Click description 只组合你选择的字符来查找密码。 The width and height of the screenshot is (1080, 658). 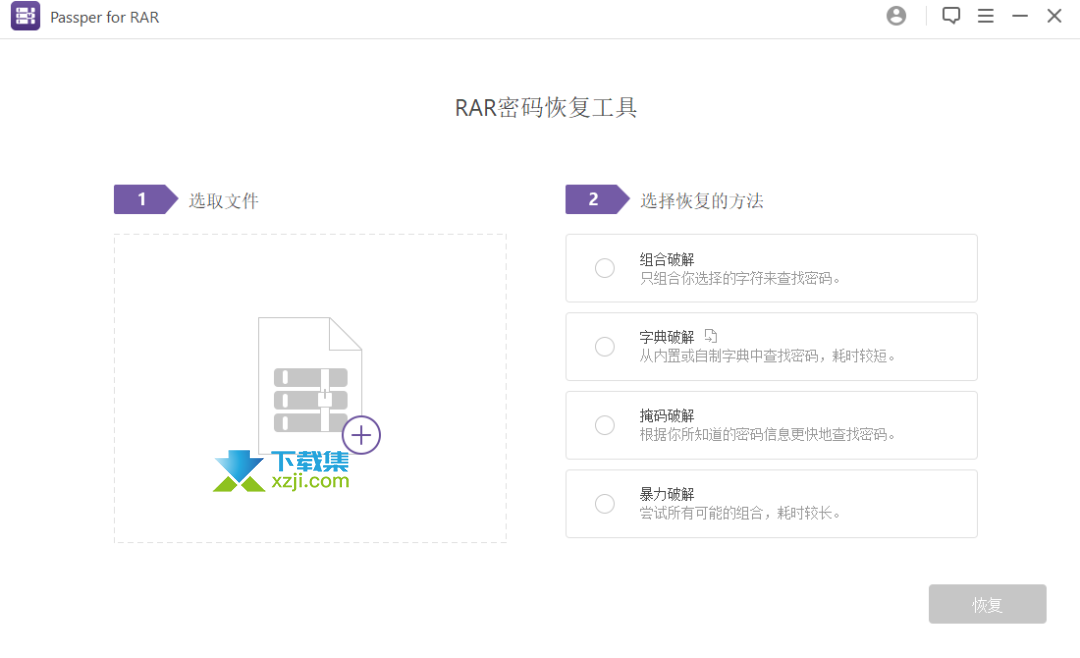[x=740, y=278]
